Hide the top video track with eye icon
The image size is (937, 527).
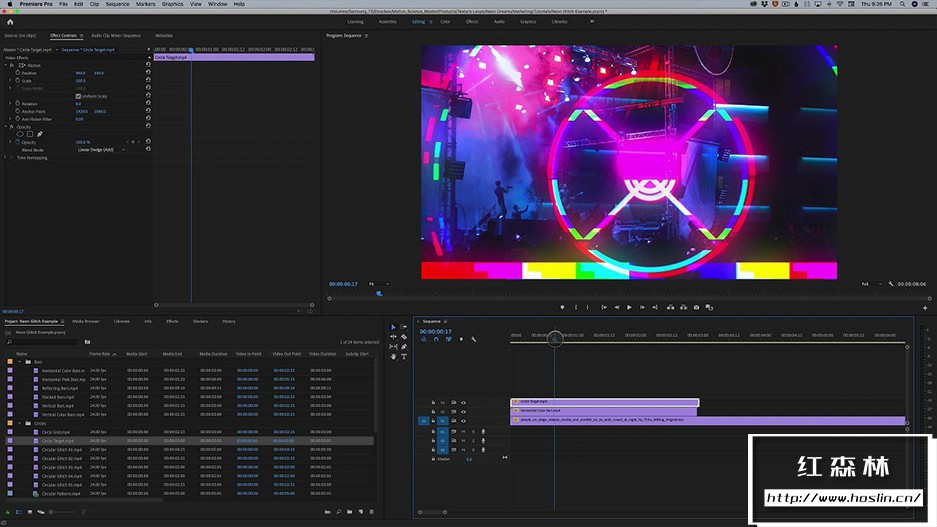click(x=463, y=402)
